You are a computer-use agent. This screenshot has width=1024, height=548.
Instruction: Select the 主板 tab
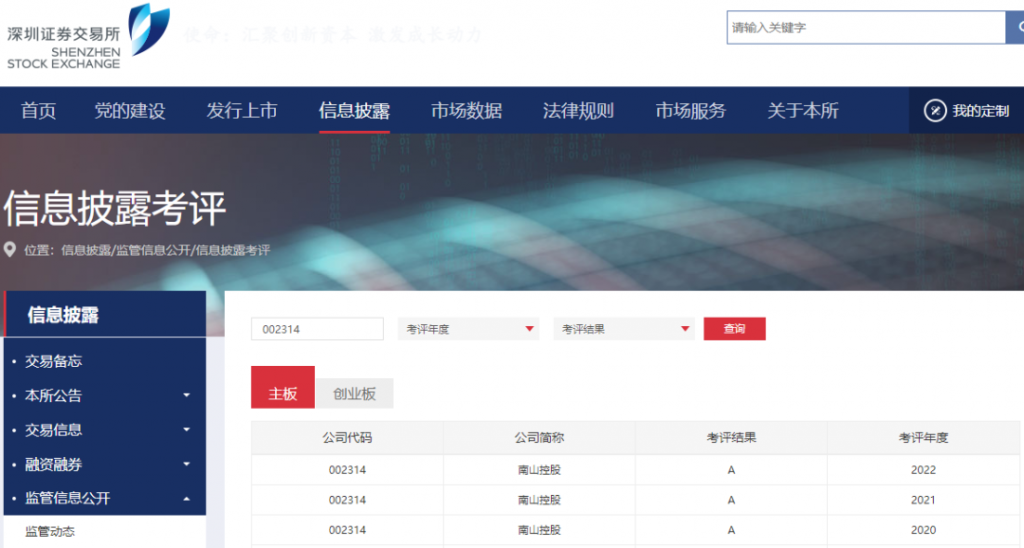pyautogui.click(x=283, y=394)
